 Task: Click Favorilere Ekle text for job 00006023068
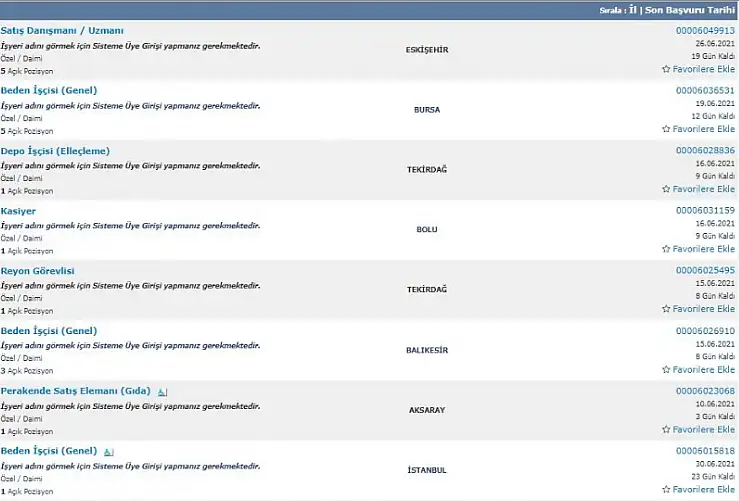tap(704, 429)
